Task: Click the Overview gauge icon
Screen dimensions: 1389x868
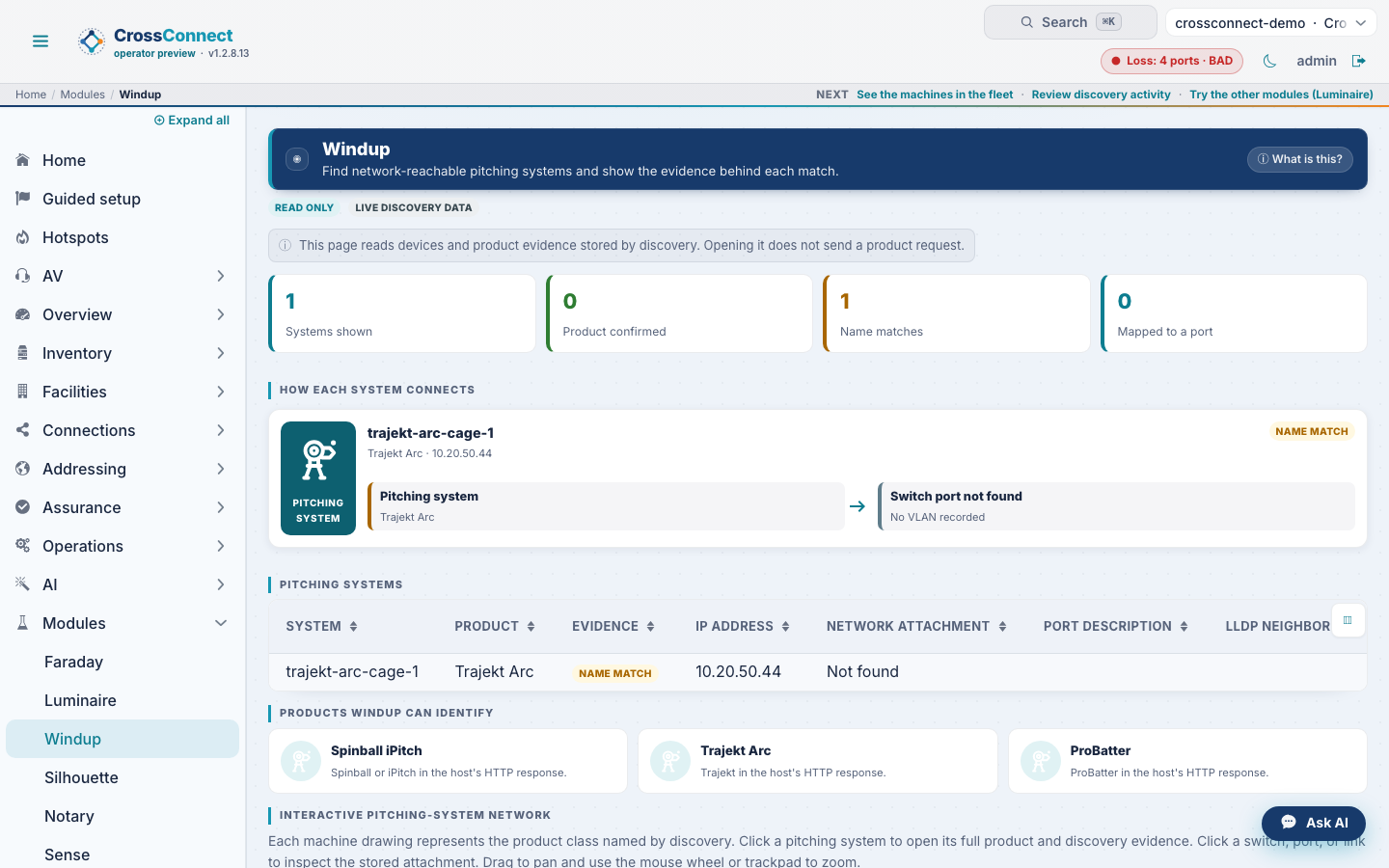Action: (22, 314)
